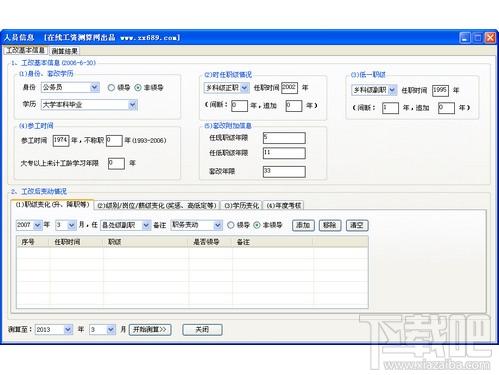499x375 pixels.
Task: Click the 套改年限 field showing 33
Action: 284,171
